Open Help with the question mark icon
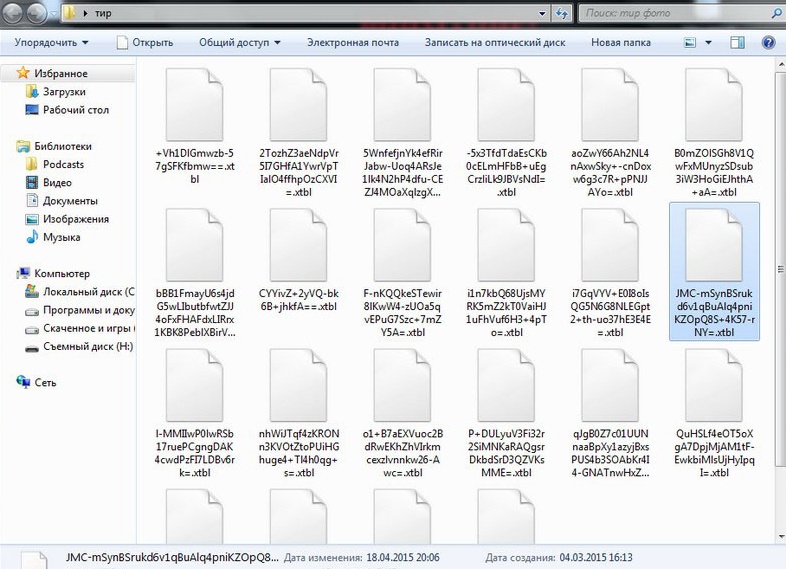 [x=768, y=43]
